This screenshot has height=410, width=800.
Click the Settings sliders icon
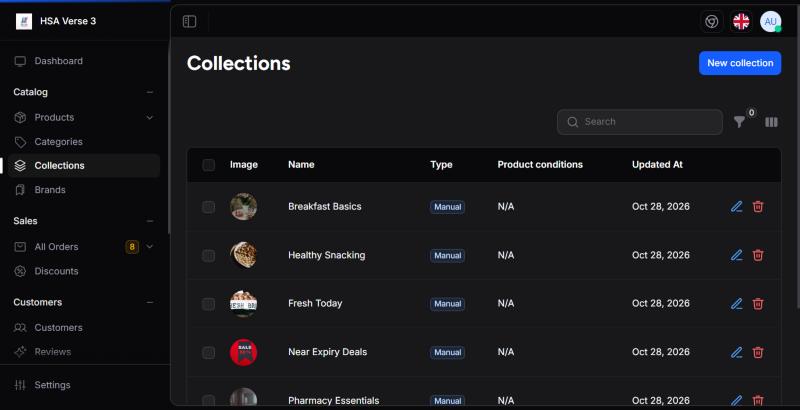pos(20,385)
